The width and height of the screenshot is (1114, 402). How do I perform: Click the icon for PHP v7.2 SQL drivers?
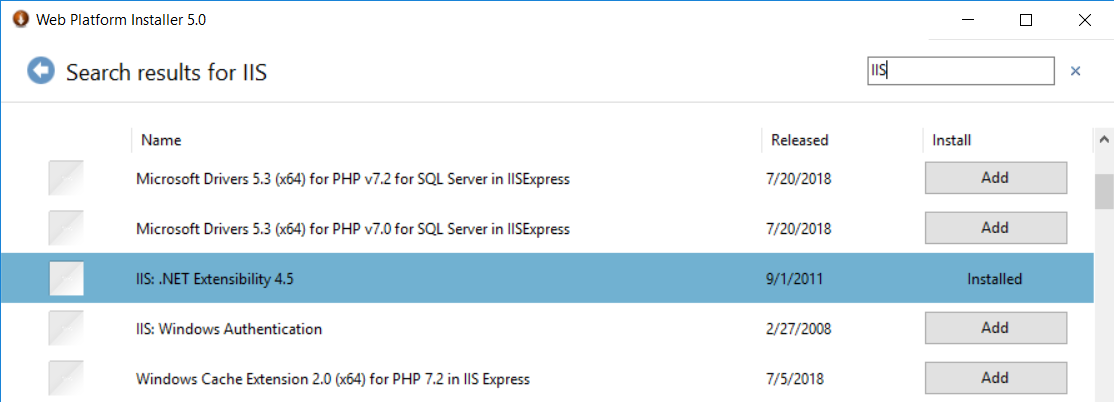pyautogui.click(x=66, y=179)
